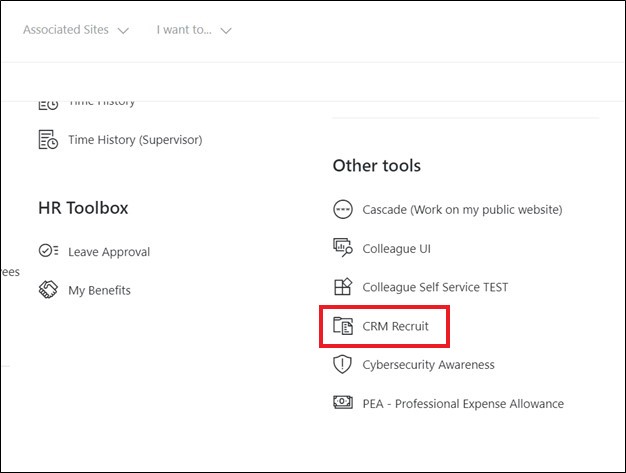Screen dimensions: 626x473
Task: Expand the Associated Sites dropdown
Action: (x=76, y=30)
